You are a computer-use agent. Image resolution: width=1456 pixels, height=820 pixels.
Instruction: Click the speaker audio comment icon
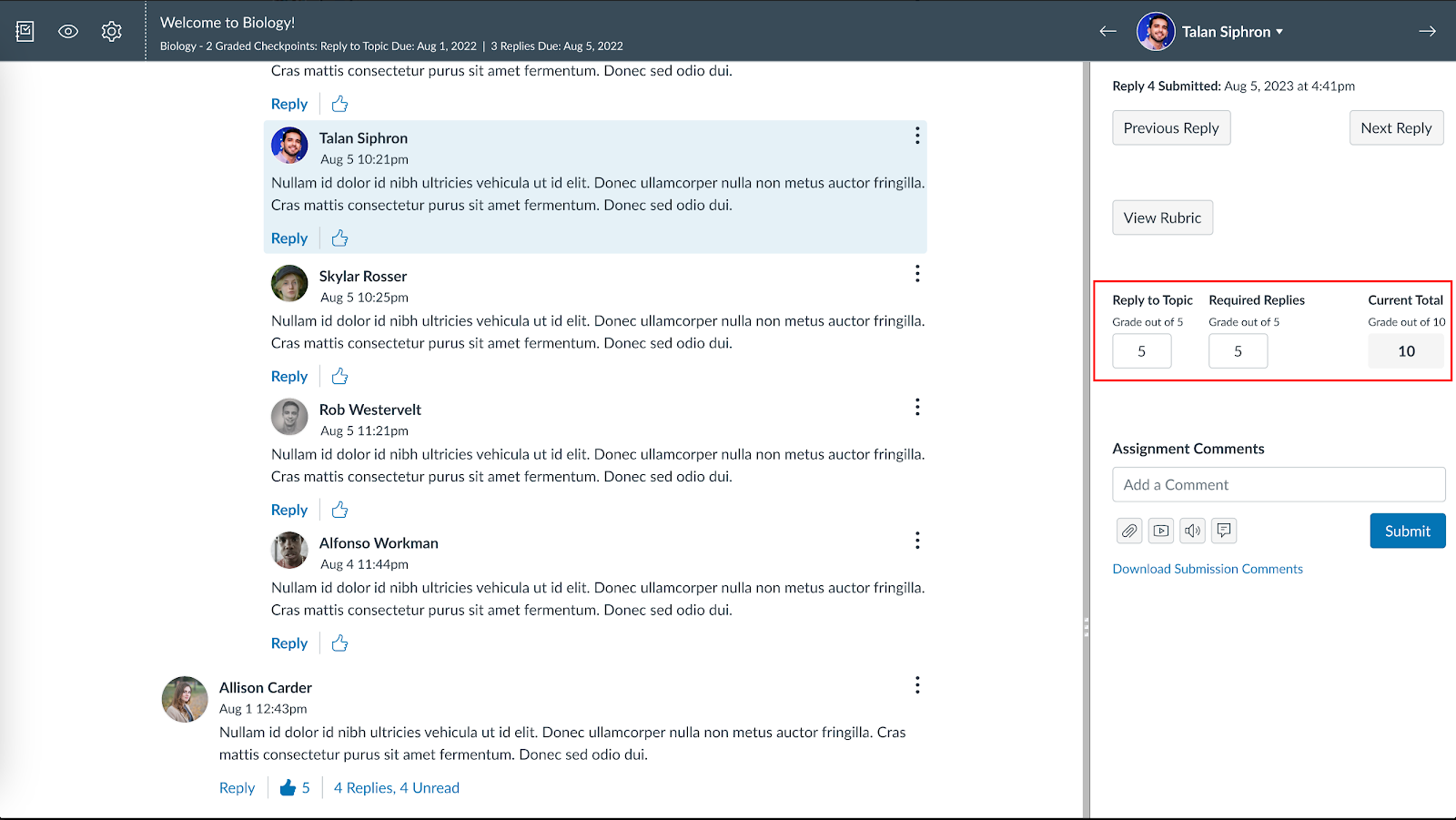tap(1193, 531)
